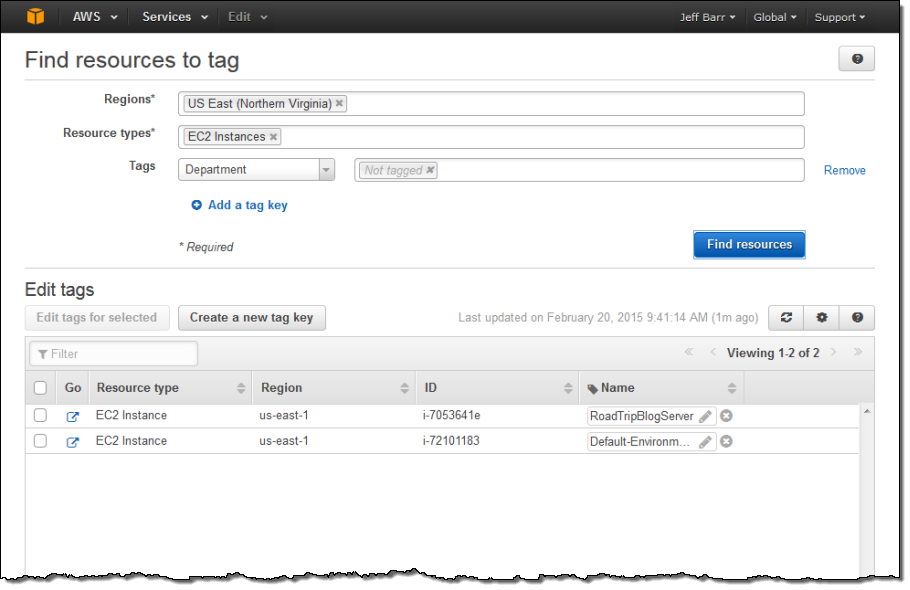Screen dimensions: 910x590
Task: Open the Support menu
Action: [840, 17]
